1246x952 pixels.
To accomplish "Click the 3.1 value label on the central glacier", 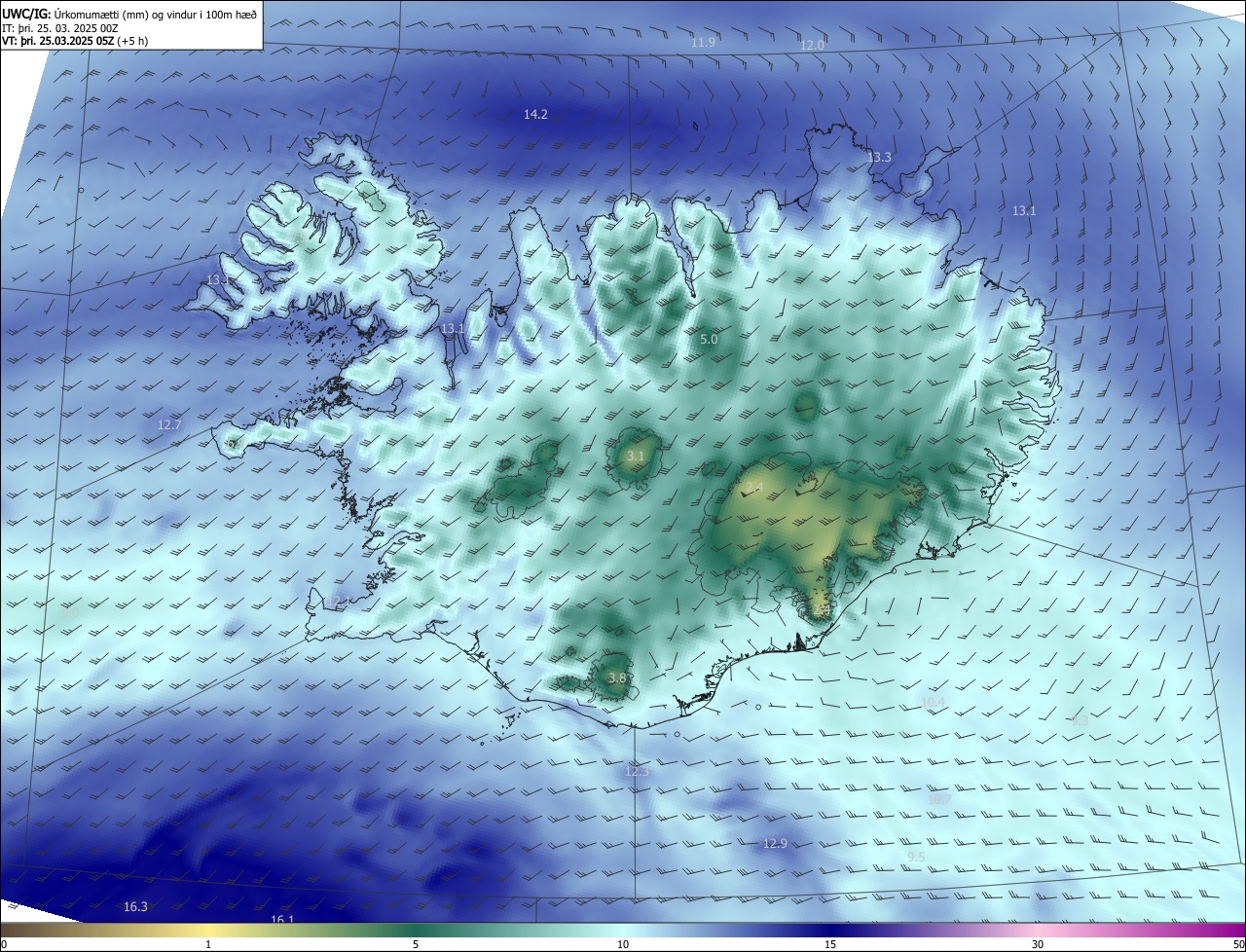I will [x=636, y=456].
